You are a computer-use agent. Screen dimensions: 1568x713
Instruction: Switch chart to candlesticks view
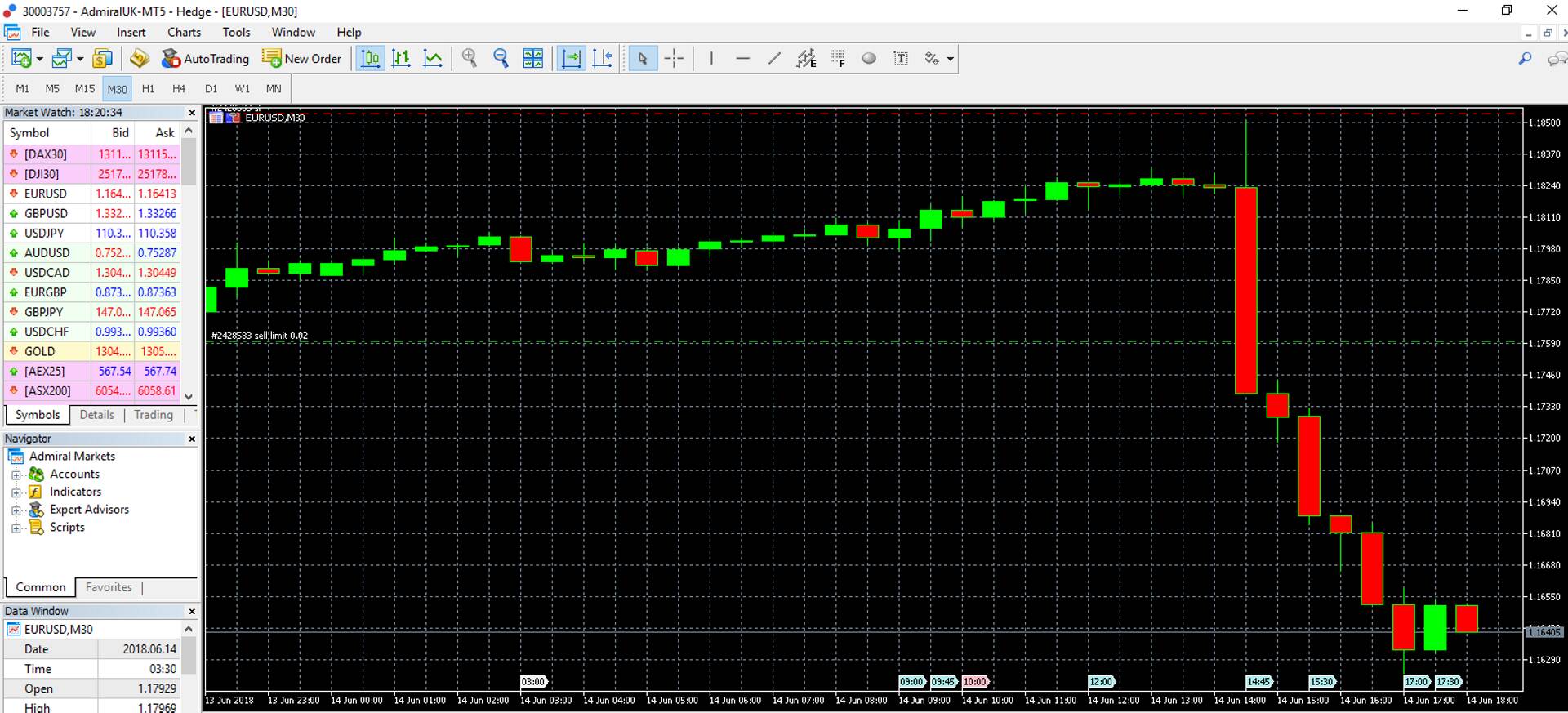pyautogui.click(x=401, y=59)
